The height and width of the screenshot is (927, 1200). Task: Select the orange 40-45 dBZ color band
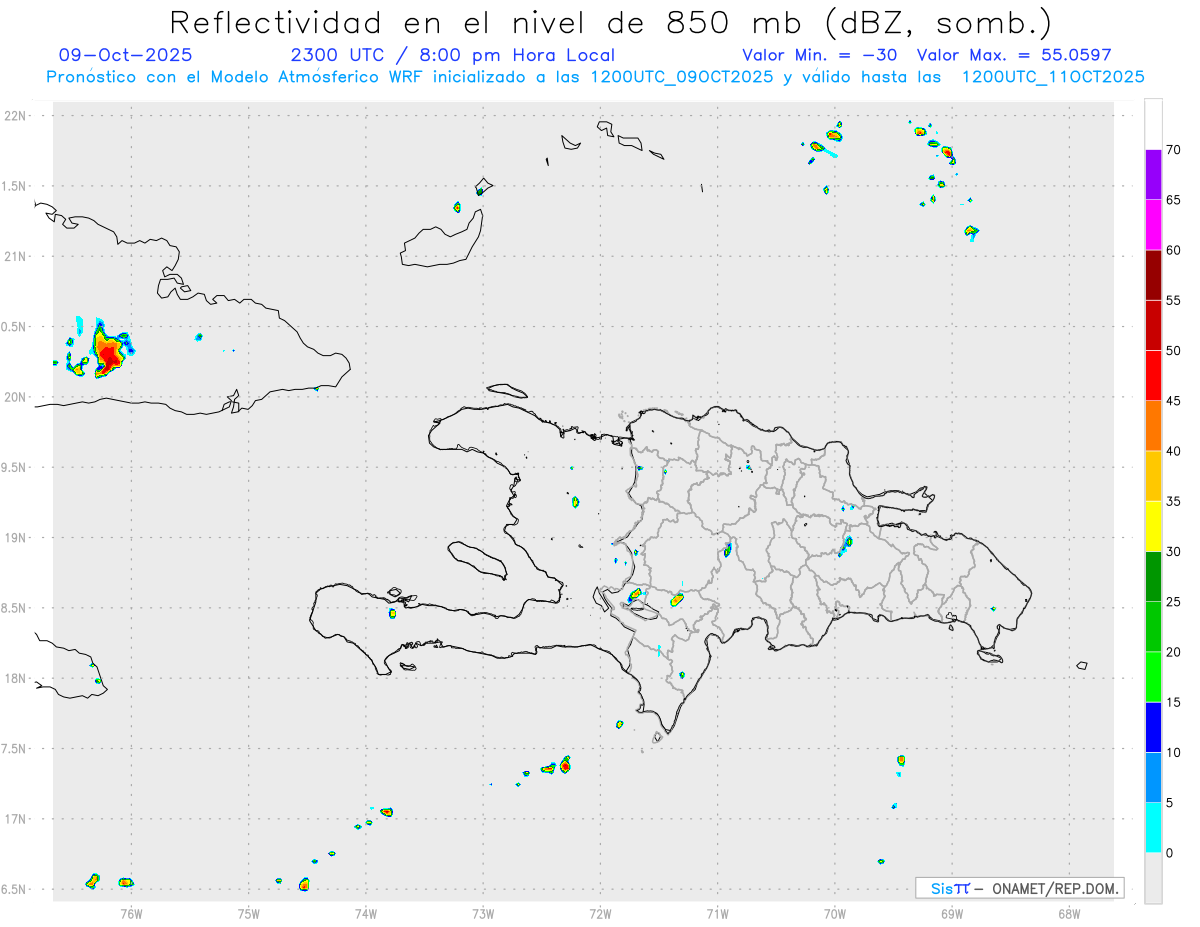(x=1153, y=426)
